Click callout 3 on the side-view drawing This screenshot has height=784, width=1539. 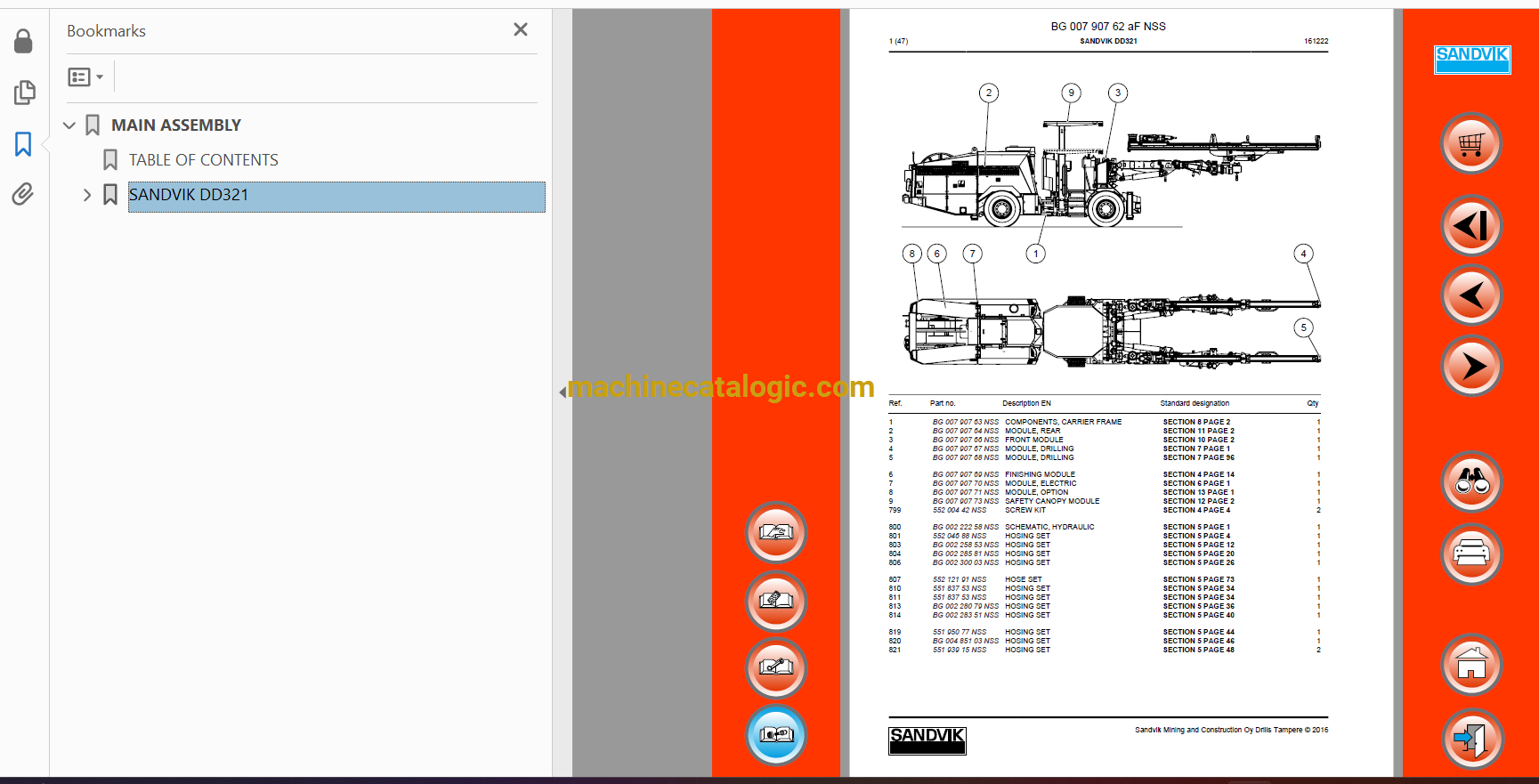click(x=1118, y=93)
